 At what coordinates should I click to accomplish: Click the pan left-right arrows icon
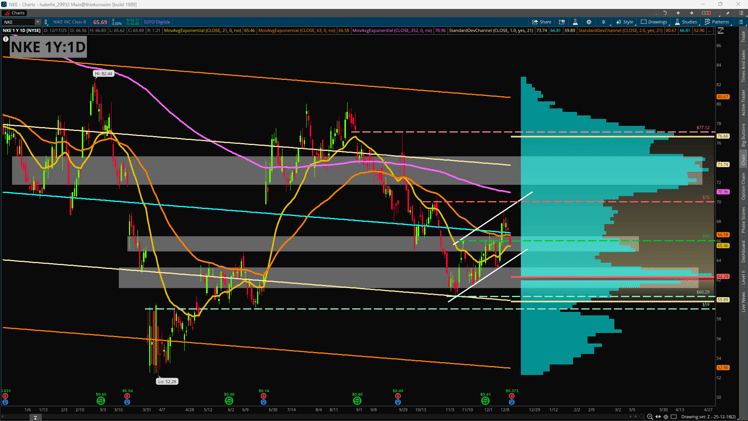click(658, 417)
